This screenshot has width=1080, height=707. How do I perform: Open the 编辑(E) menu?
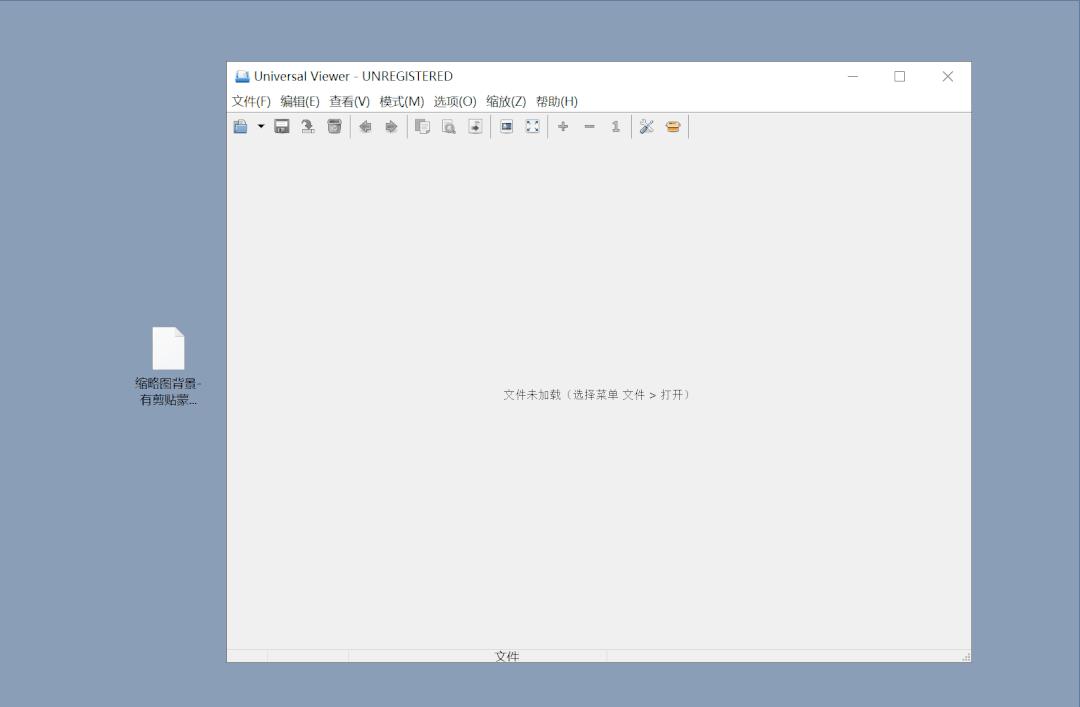coord(300,101)
